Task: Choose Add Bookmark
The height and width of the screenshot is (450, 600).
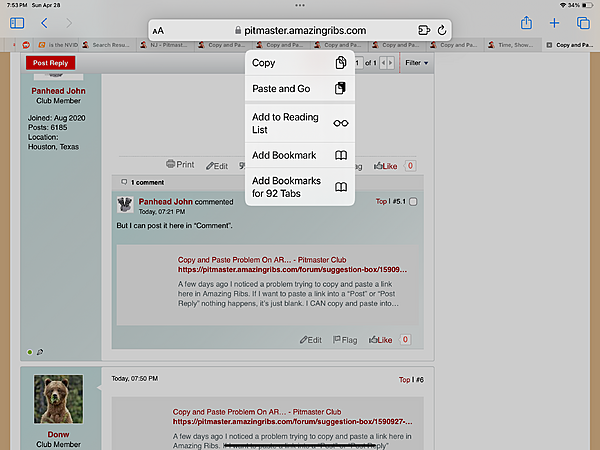Action: (300, 155)
